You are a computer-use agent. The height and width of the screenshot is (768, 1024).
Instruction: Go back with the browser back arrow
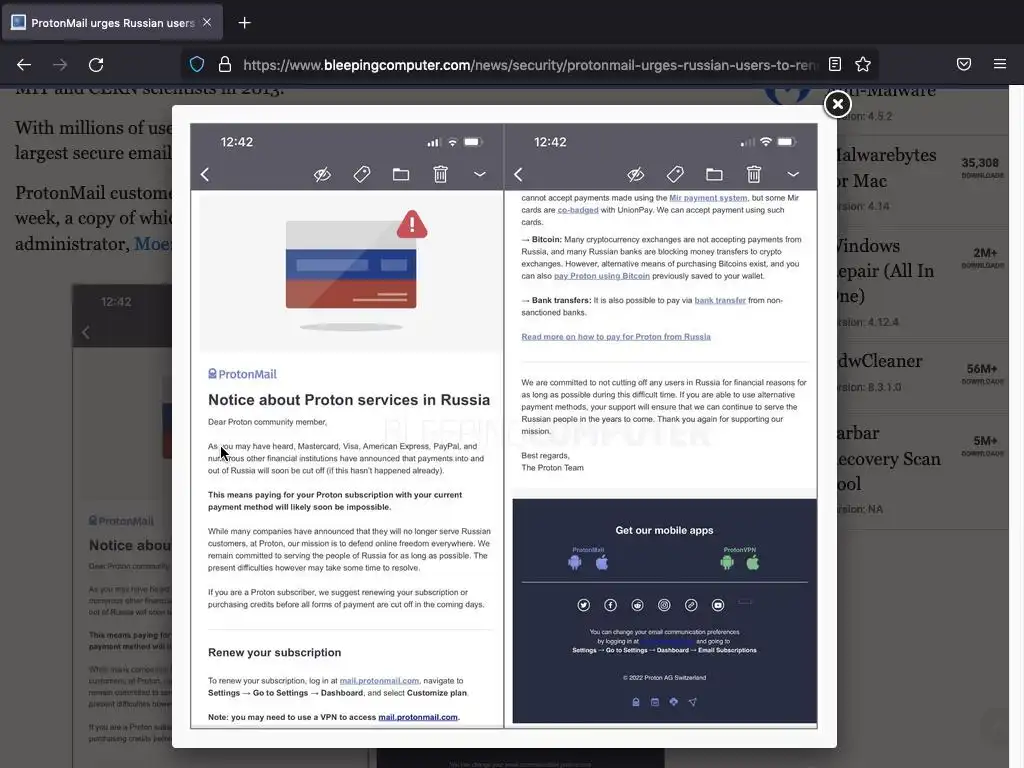point(24,65)
